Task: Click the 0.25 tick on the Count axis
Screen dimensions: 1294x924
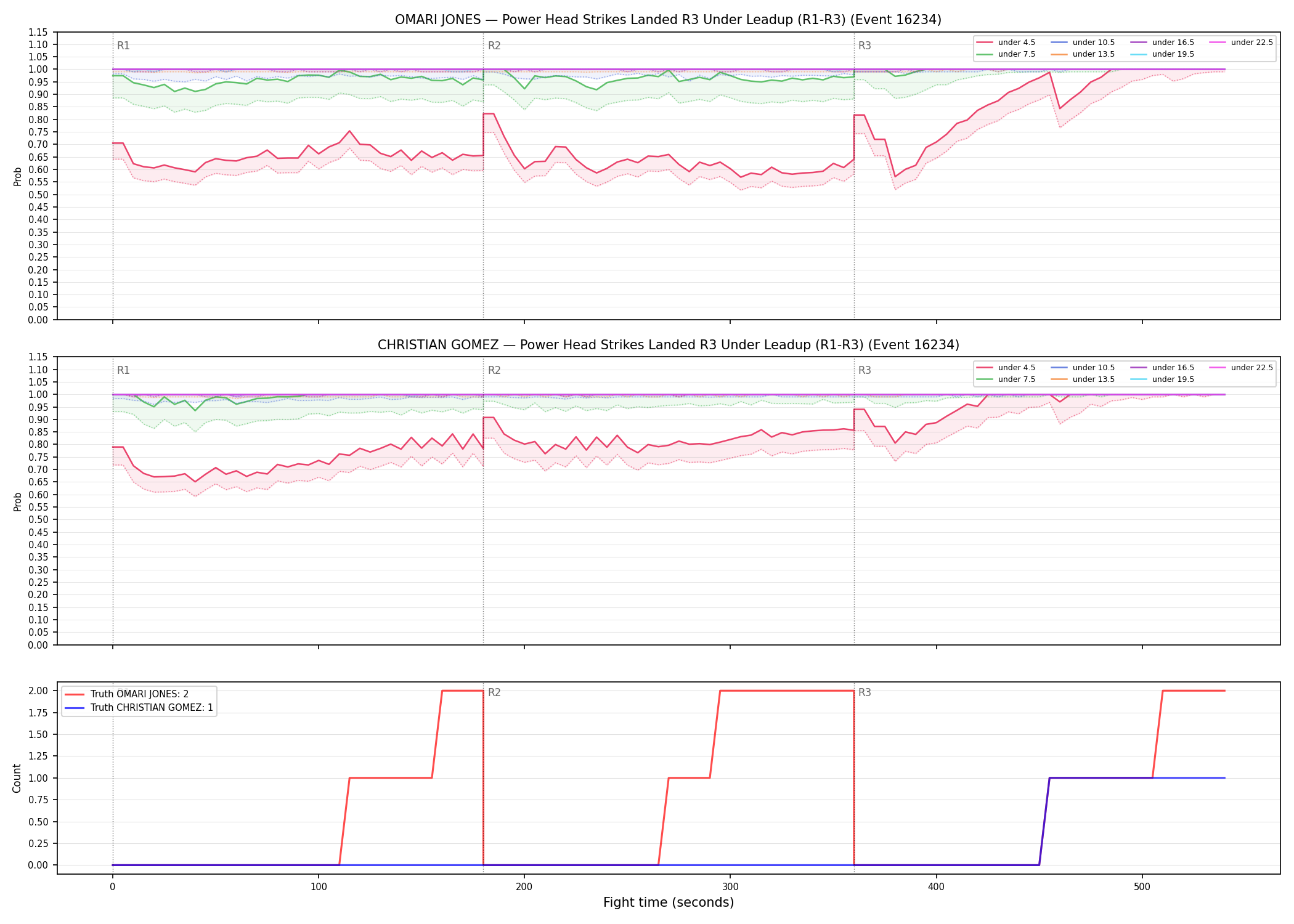Action: click(x=38, y=843)
